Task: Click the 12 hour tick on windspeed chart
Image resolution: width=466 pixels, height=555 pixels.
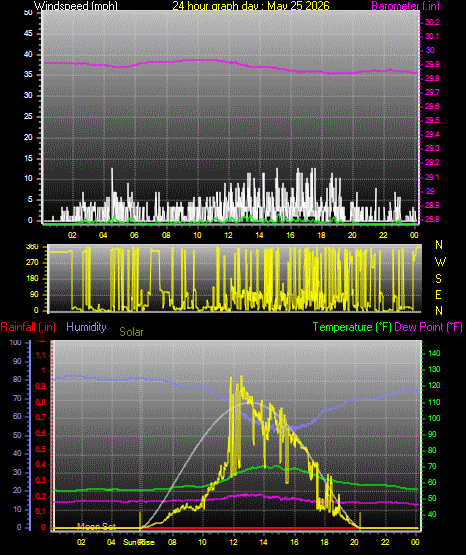Action: (229, 235)
